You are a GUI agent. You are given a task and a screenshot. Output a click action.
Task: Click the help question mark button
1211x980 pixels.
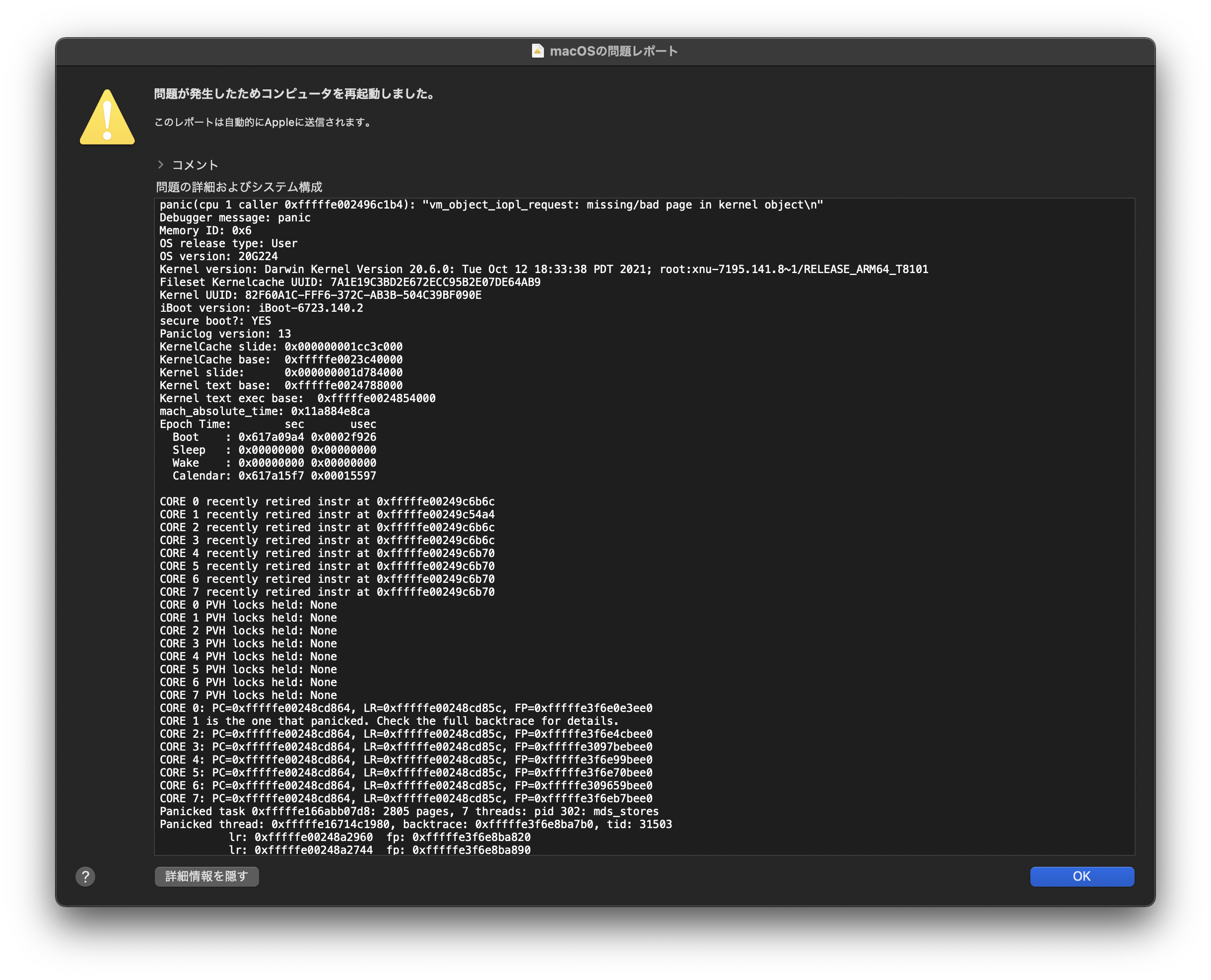(85, 877)
